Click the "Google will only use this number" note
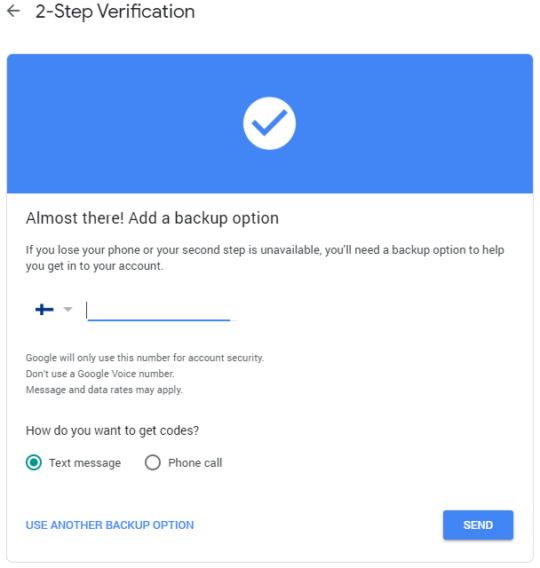Screen dimensions: 540x568 pyautogui.click(x=145, y=358)
